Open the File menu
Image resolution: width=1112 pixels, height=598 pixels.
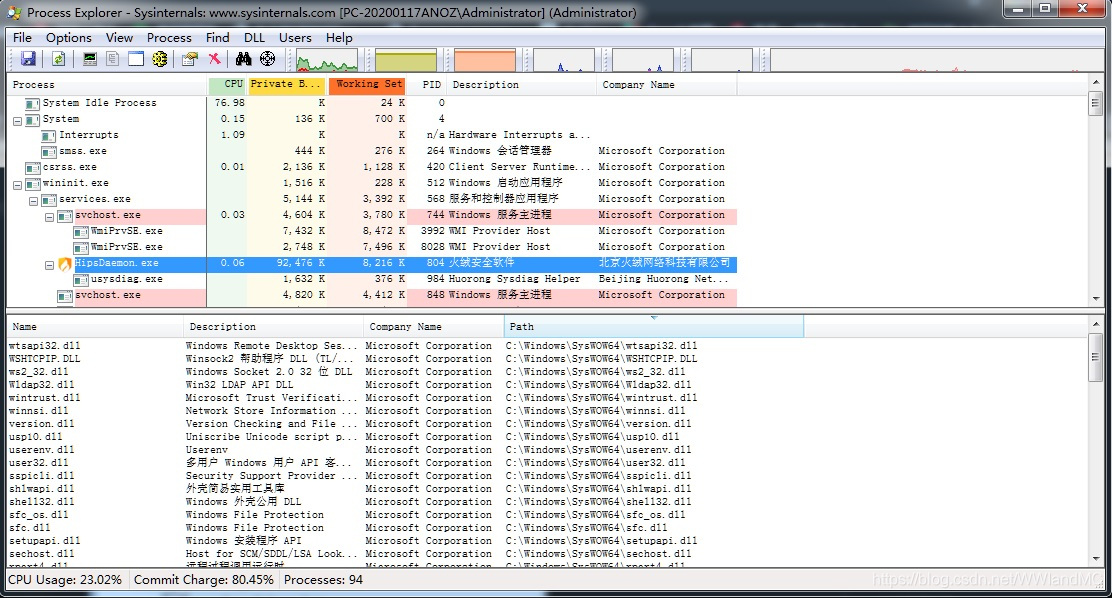pos(23,38)
